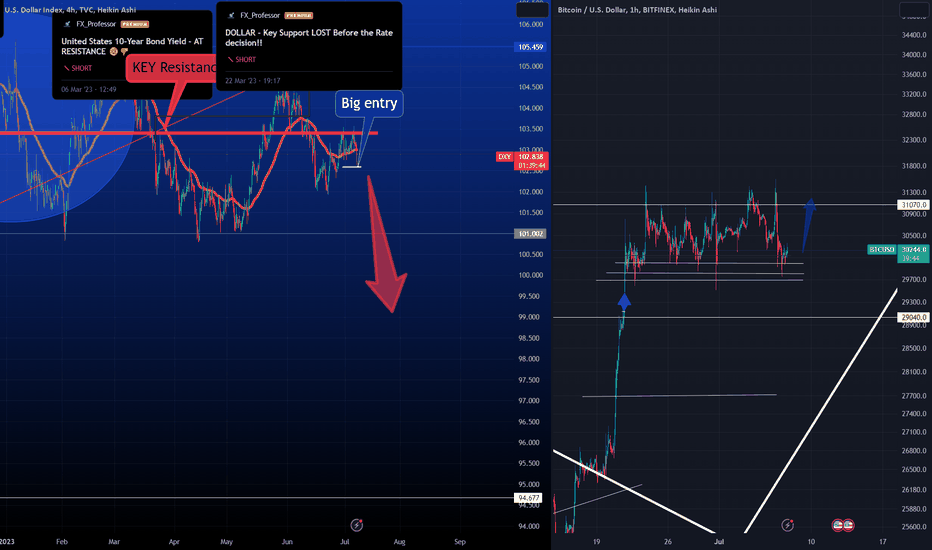Select the 'Big entry' callout annotation
Image resolution: width=932 pixels, height=550 pixels.
369,103
